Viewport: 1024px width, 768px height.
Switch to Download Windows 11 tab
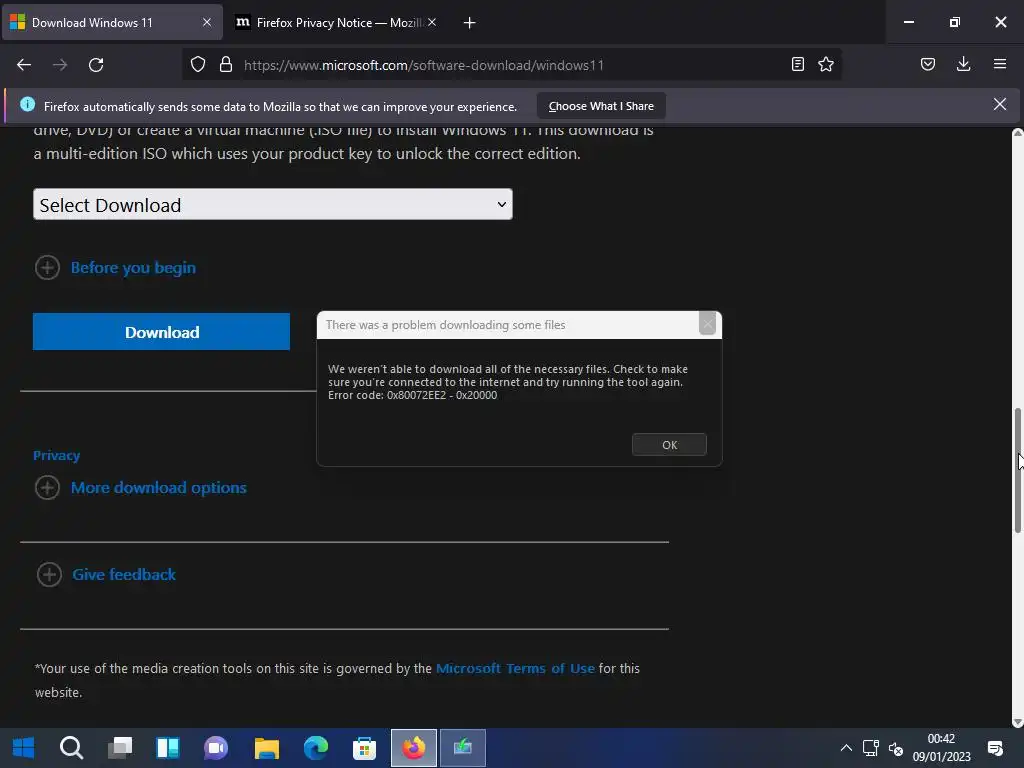112,23
